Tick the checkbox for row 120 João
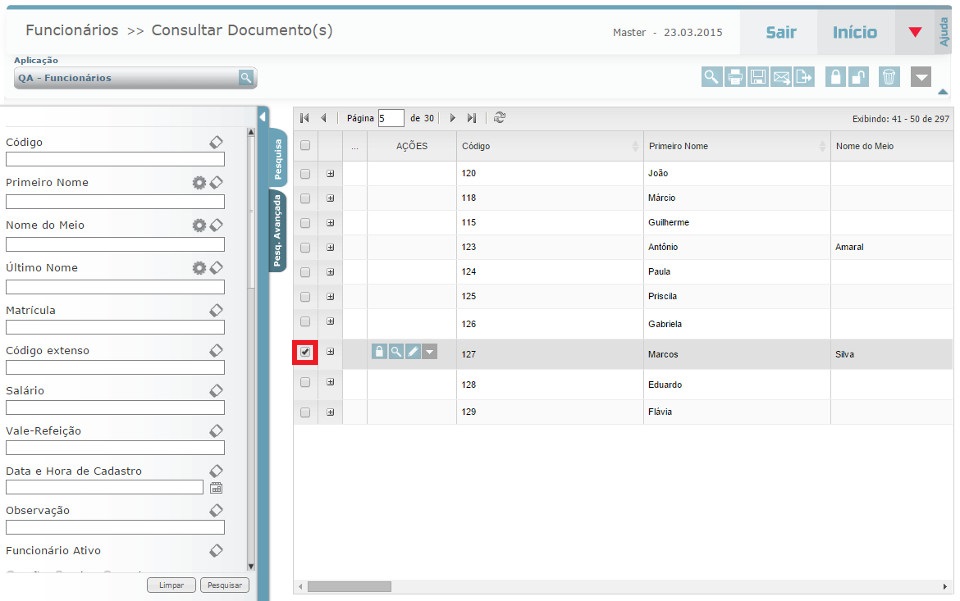Viewport: 960px width, 601px height. (x=305, y=173)
